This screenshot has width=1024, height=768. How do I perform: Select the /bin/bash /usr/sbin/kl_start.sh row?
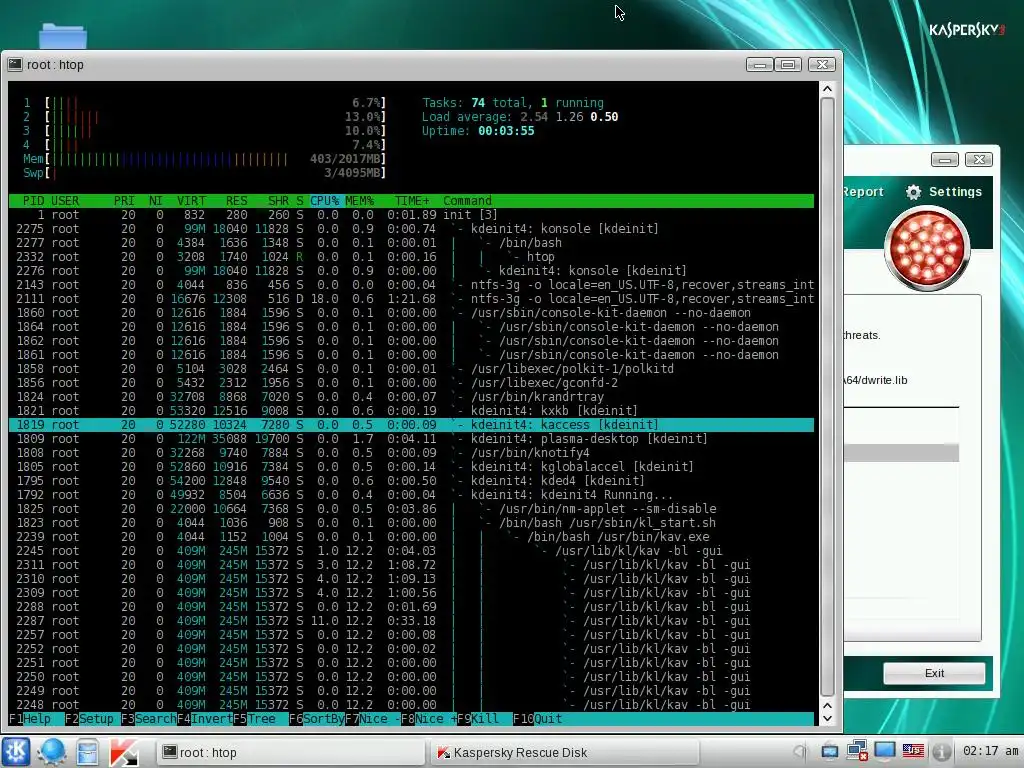click(x=411, y=522)
